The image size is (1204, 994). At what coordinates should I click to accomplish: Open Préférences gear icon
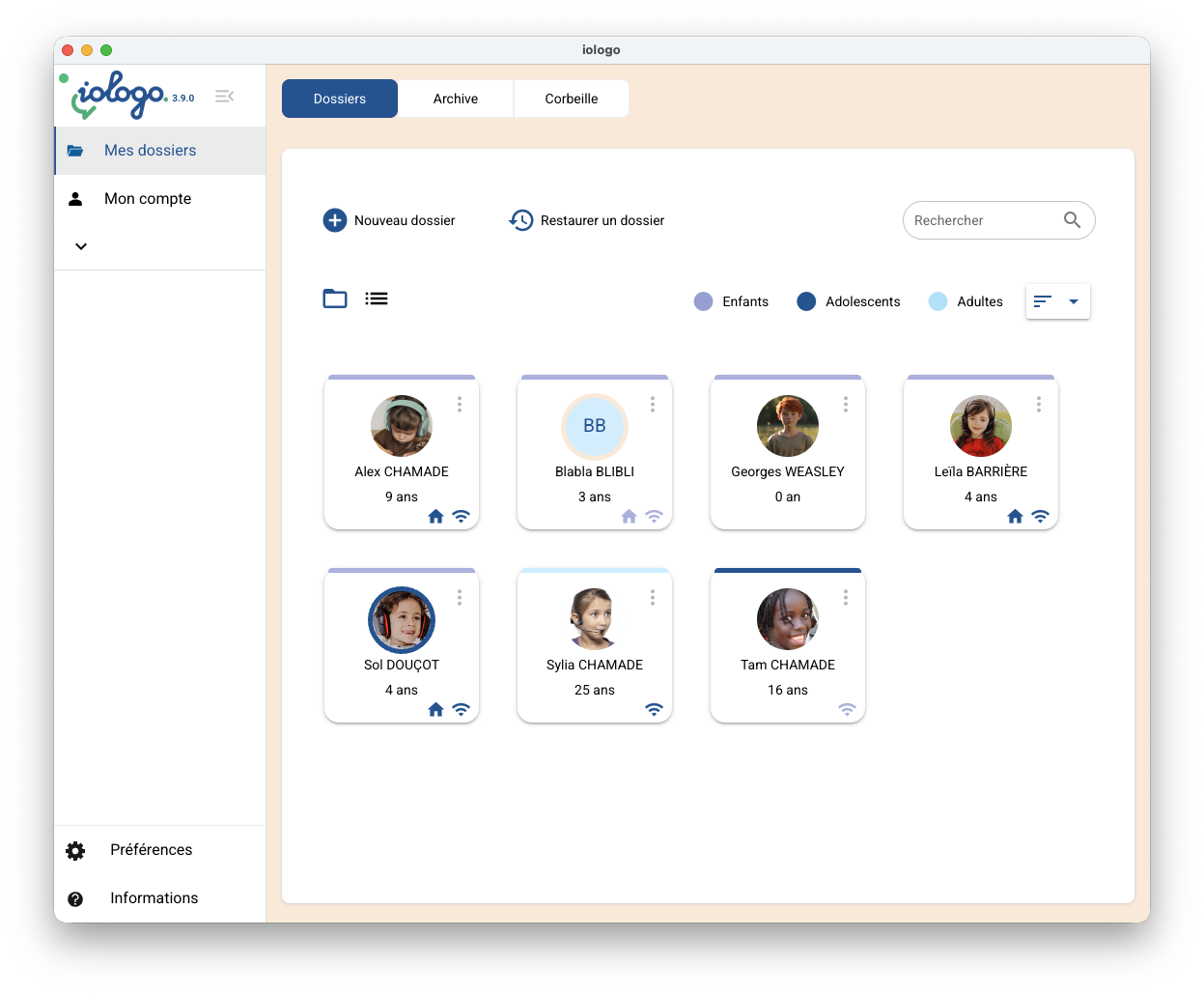click(75, 850)
